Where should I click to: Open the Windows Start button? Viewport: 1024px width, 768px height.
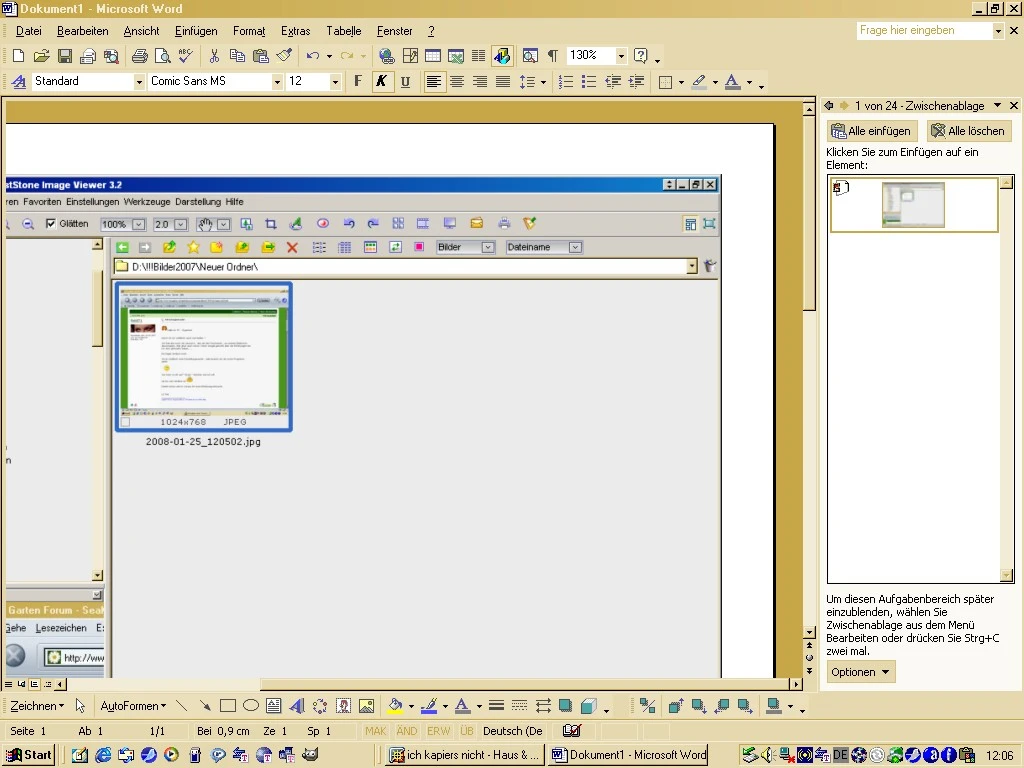pyautogui.click(x=29, y=755)
